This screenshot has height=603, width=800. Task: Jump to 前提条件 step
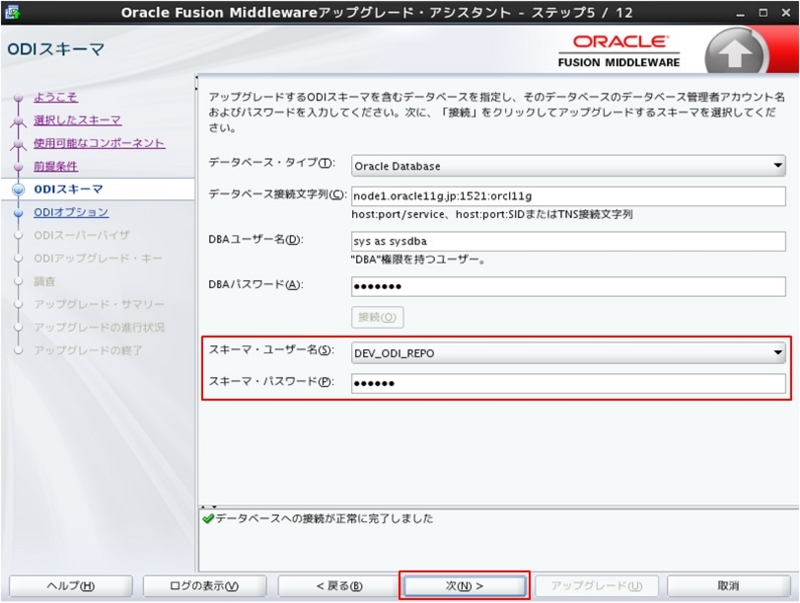pyautogui.click(x=56, y=166)
